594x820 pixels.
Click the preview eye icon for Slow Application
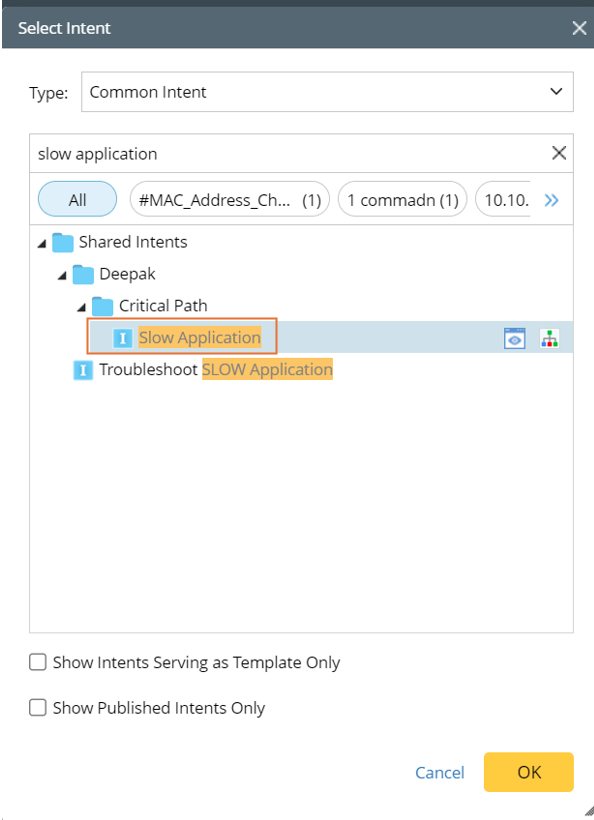515,338
